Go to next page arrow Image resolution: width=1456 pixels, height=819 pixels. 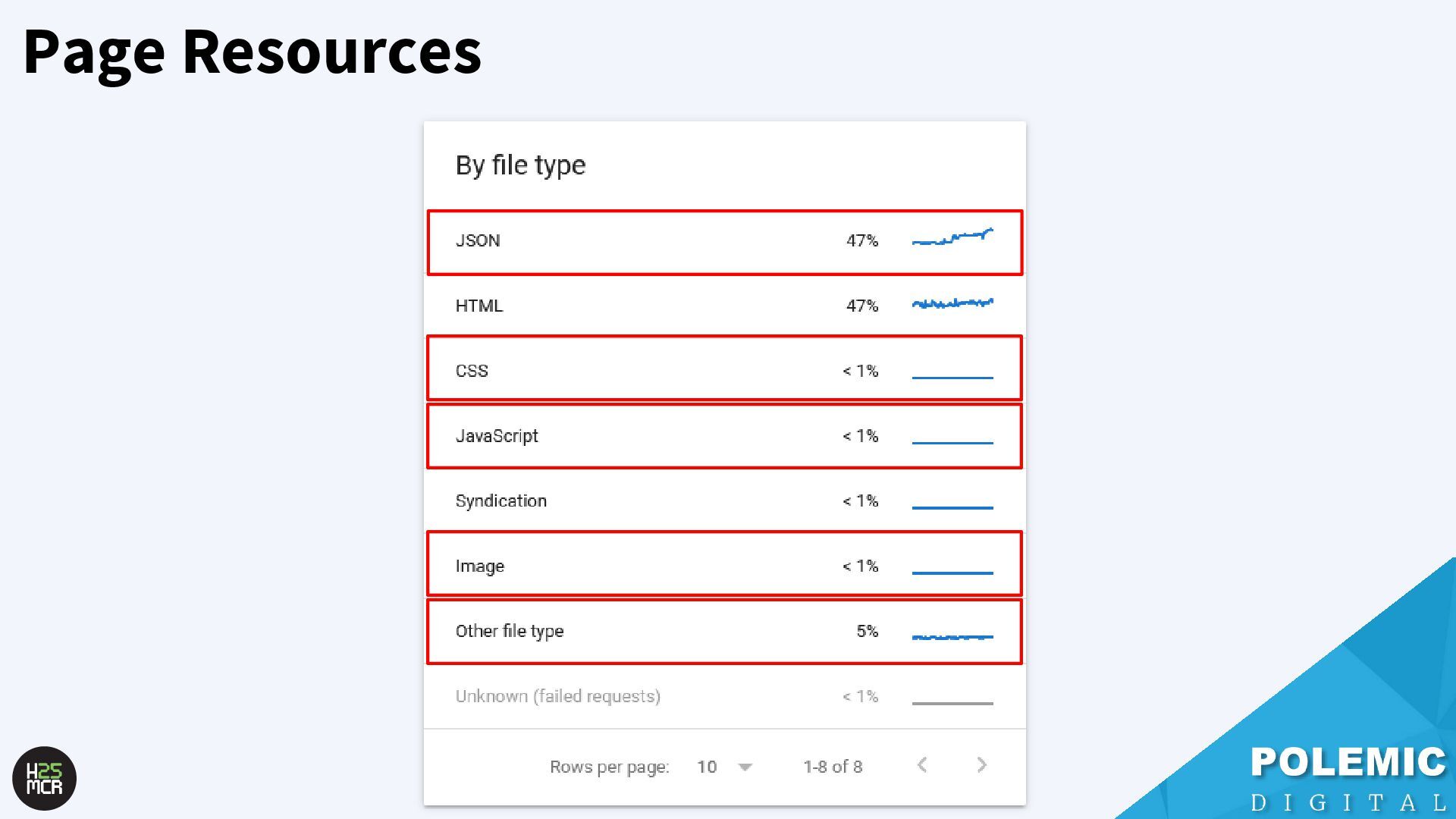(981, 765)
